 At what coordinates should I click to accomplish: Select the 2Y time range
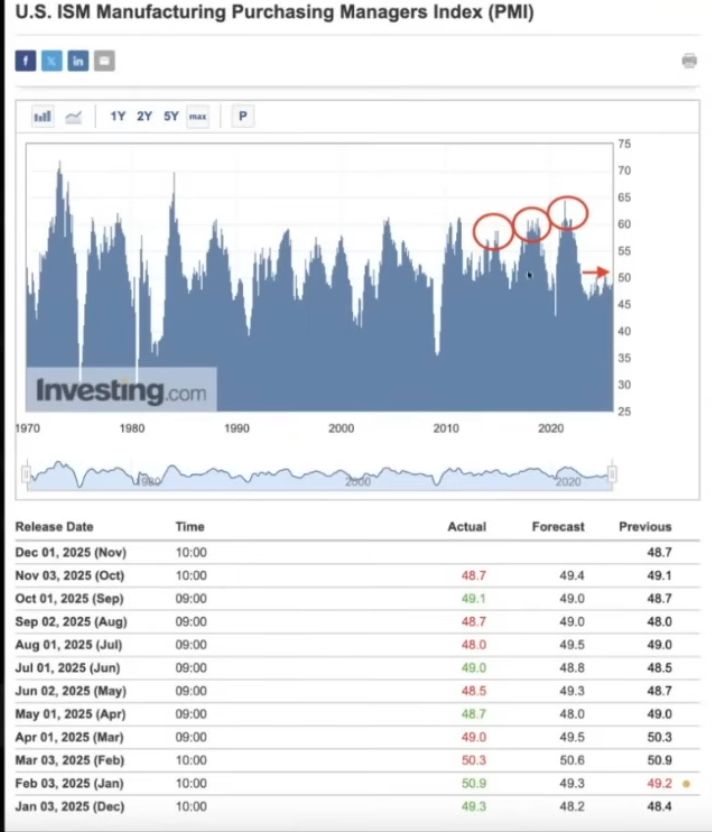144,117
